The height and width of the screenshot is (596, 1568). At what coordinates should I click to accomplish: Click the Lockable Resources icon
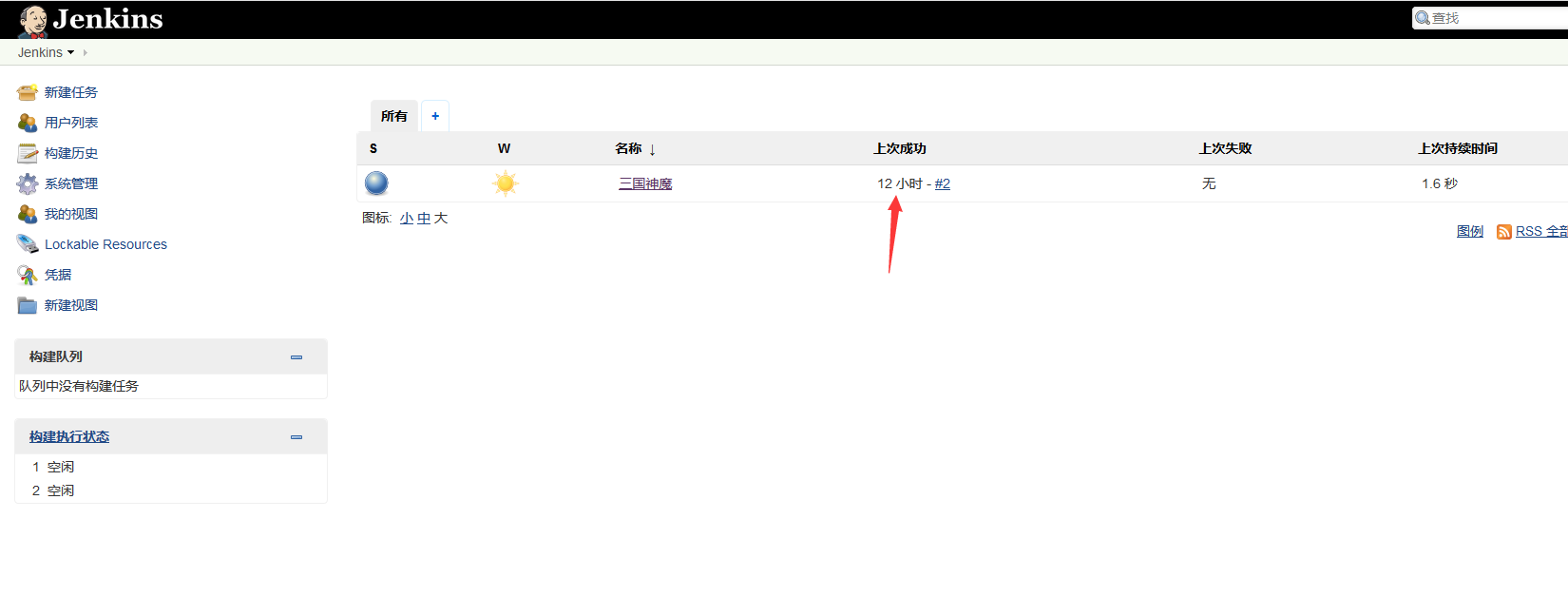[27, 244]
